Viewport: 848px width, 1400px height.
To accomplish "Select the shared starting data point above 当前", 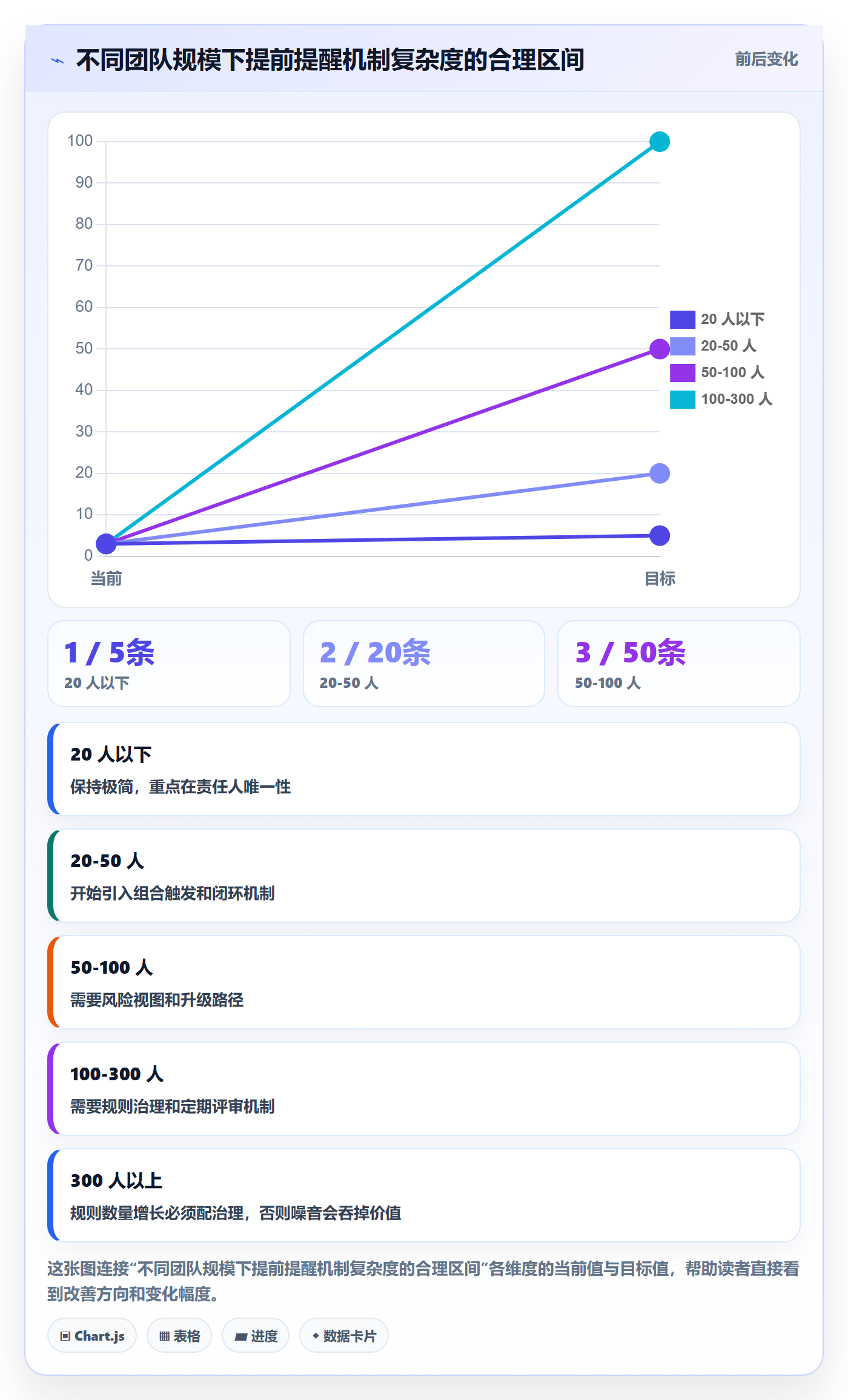I will 106,544.
